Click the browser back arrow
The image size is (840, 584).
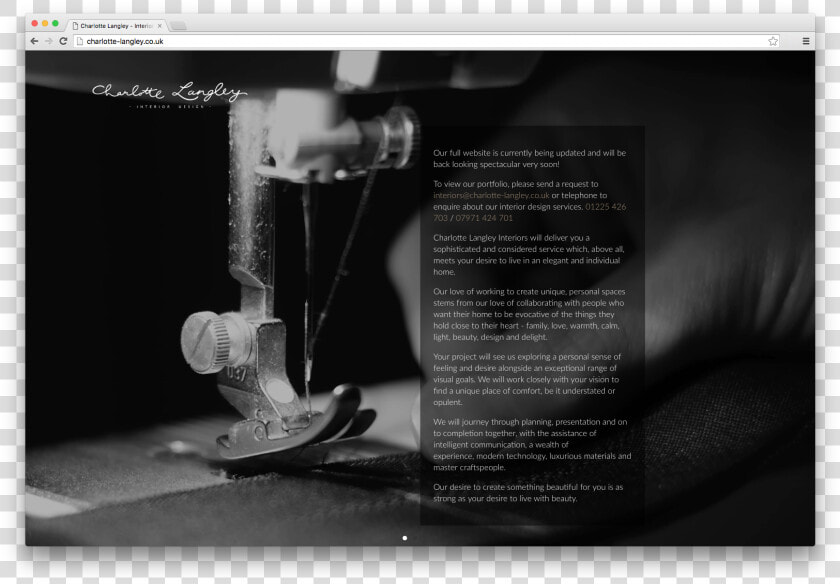tap(34, 41)
